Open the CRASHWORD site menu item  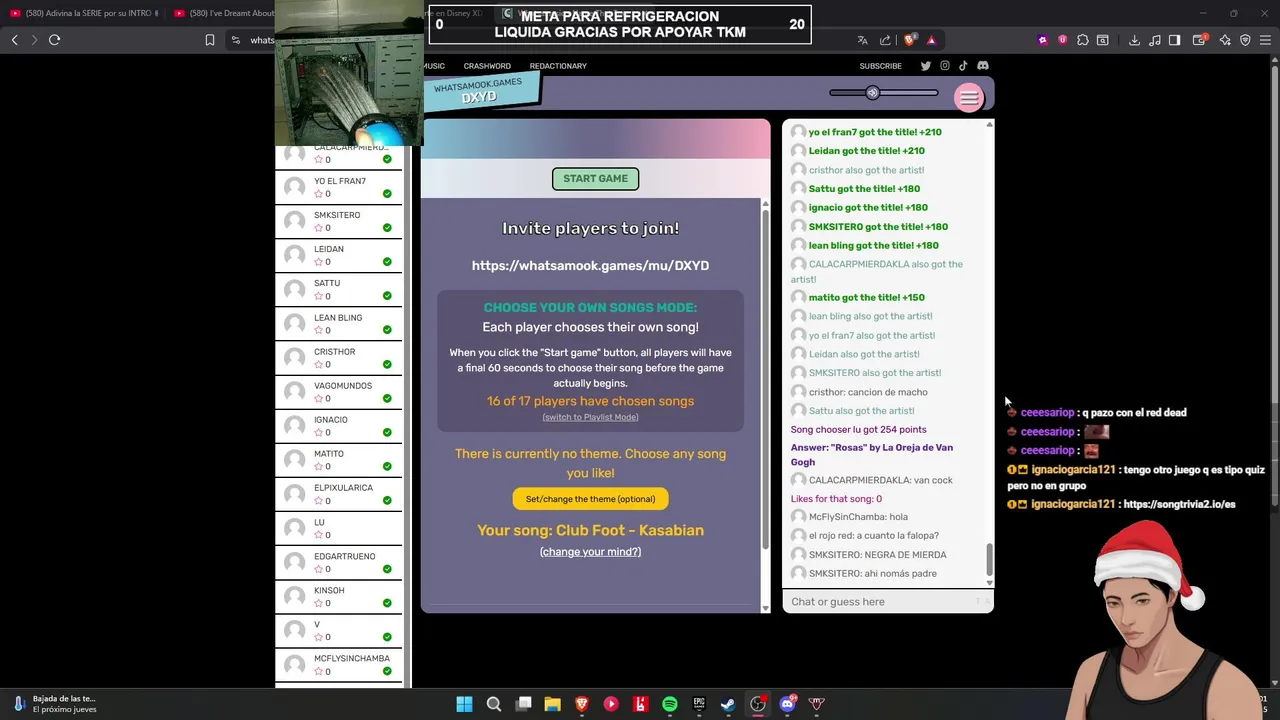pyautogui.click(x=487, y=66)
